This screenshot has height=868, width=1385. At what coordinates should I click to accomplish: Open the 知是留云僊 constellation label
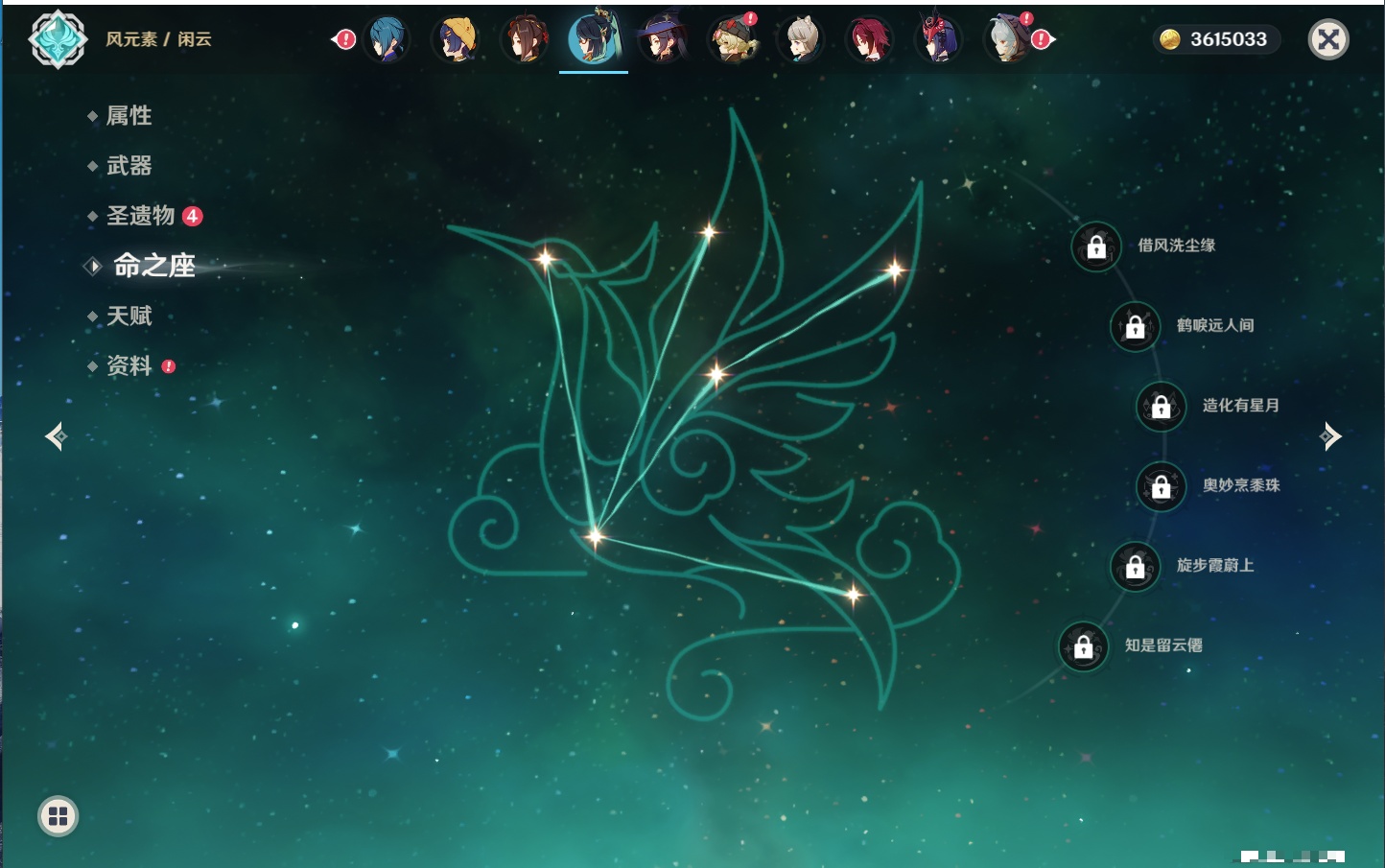pos(1163,645)
